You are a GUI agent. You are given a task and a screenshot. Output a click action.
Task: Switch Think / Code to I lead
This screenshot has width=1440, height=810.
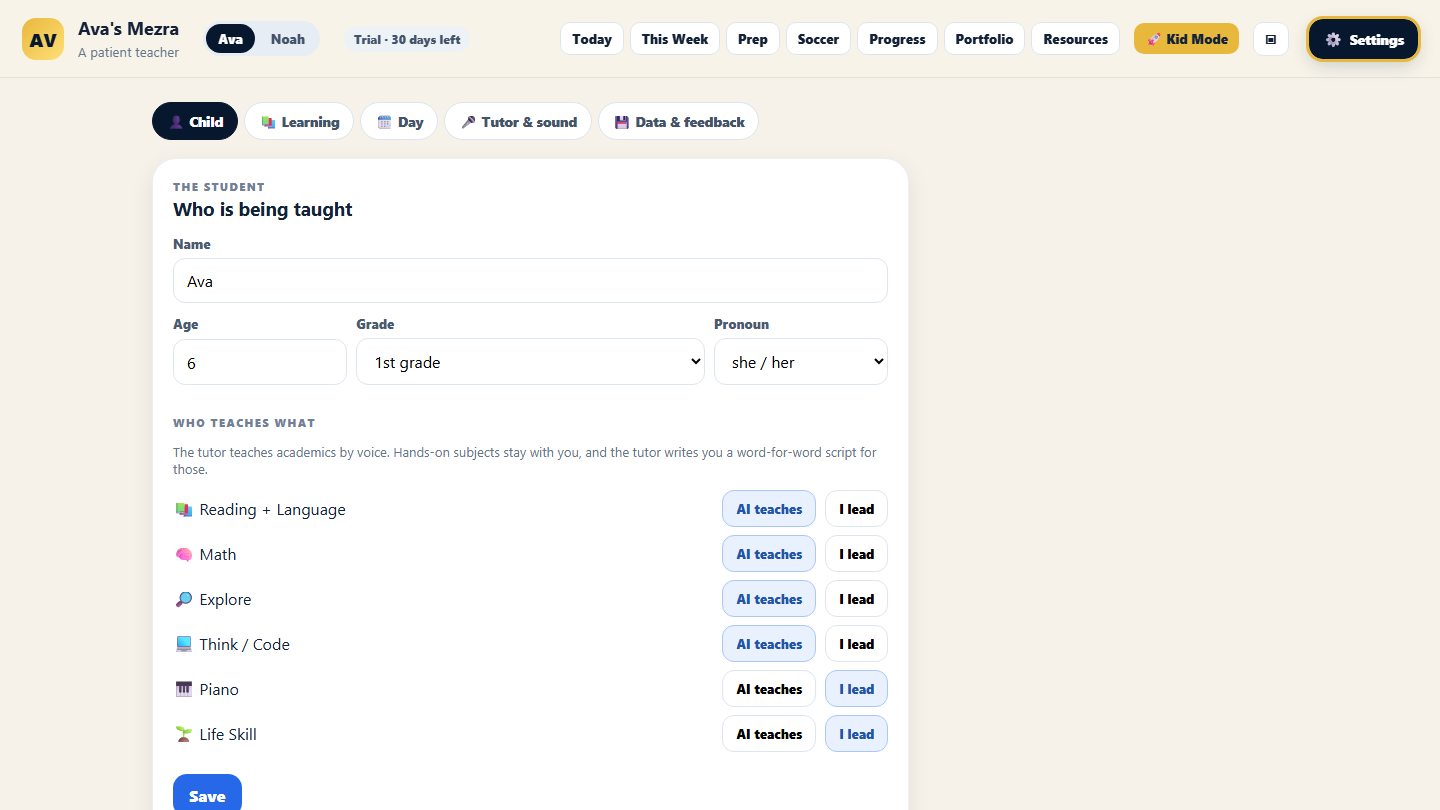856,644
